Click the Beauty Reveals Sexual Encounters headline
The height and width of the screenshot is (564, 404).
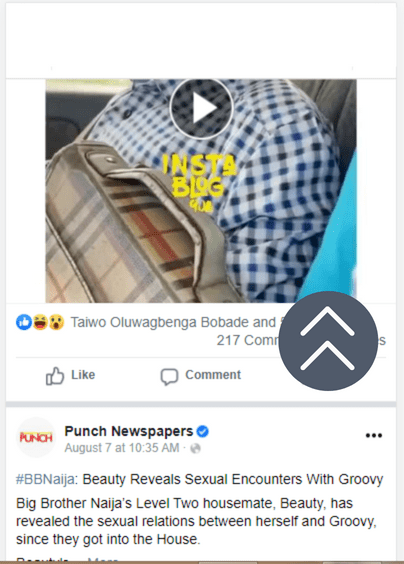233,479
